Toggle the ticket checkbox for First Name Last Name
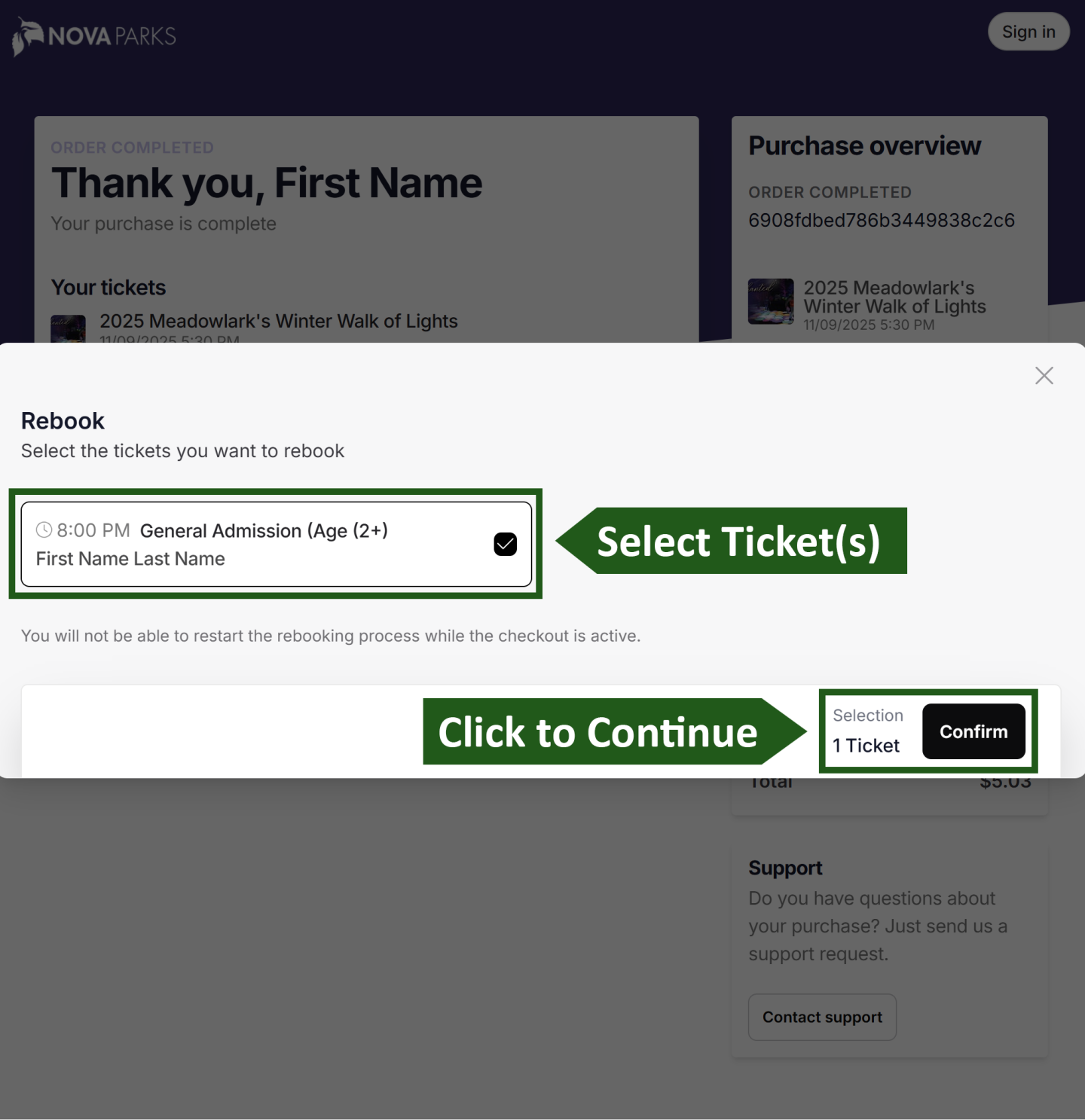Image resolution: width=1085 pixels, height=1120 pixels. point(505,543)
